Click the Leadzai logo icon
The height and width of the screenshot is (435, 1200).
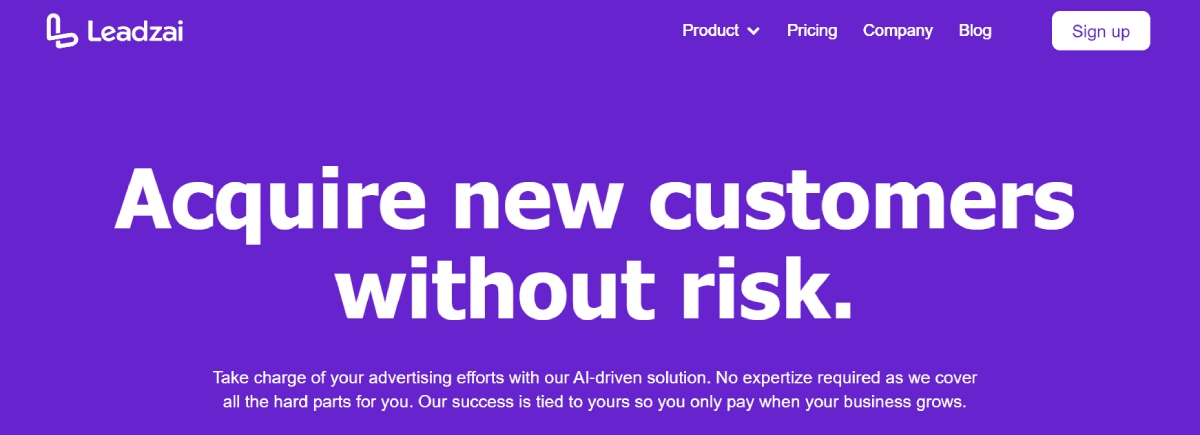[x=62, y=30]
